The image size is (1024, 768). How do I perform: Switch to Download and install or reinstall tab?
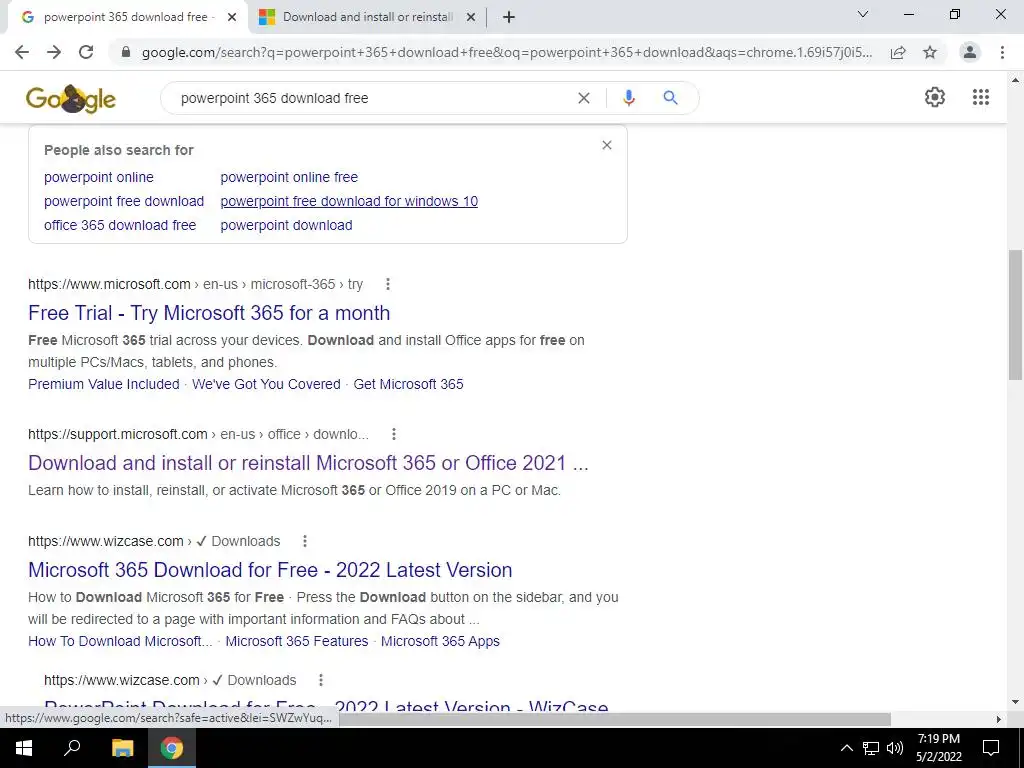tap(366, 17)
